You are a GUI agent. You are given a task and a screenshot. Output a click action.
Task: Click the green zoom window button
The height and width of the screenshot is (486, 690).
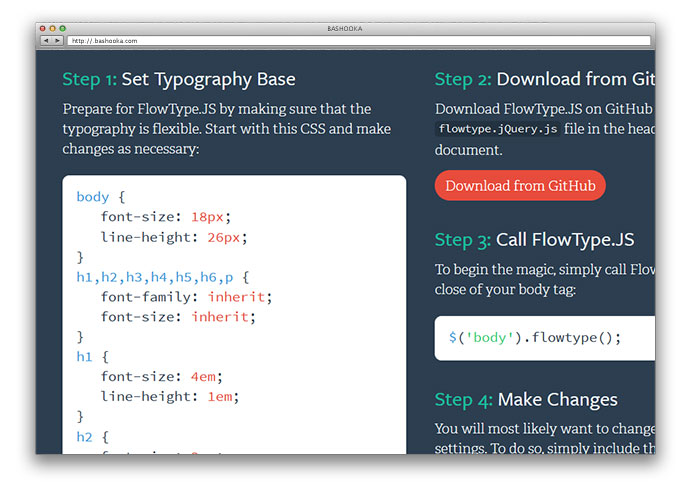[62, 28]
